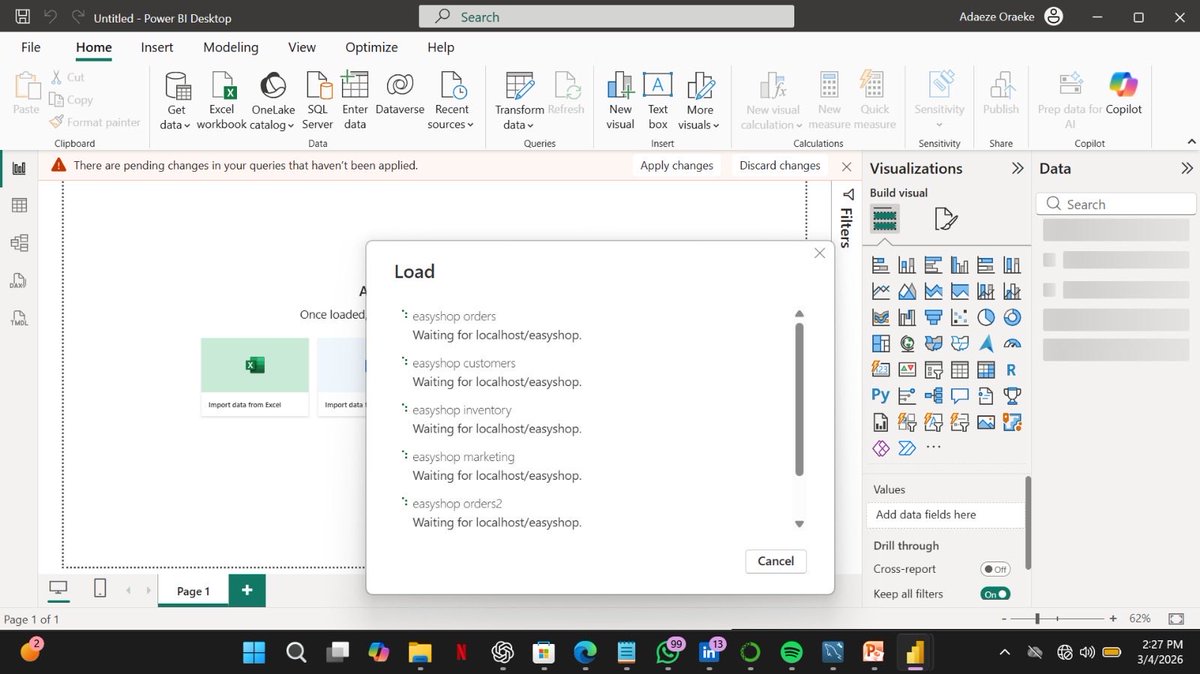
Task: Dismiss the pending changes warning bar
Action: coord(847,166)
